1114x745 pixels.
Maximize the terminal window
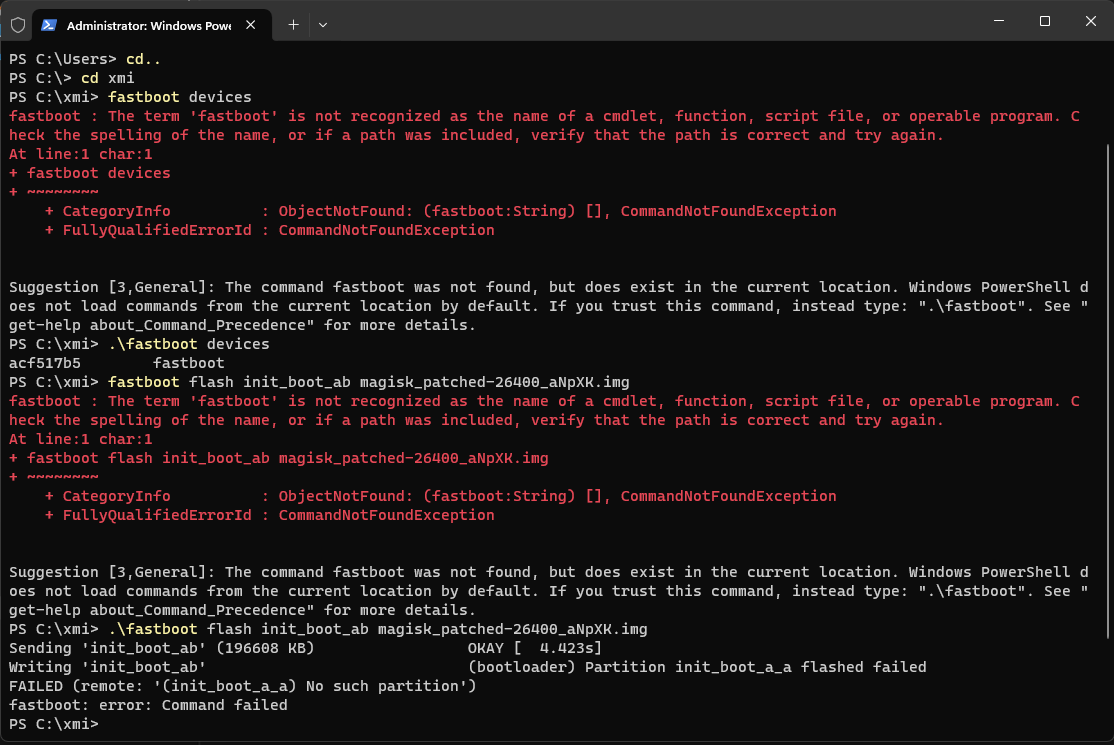(1044, 21)
